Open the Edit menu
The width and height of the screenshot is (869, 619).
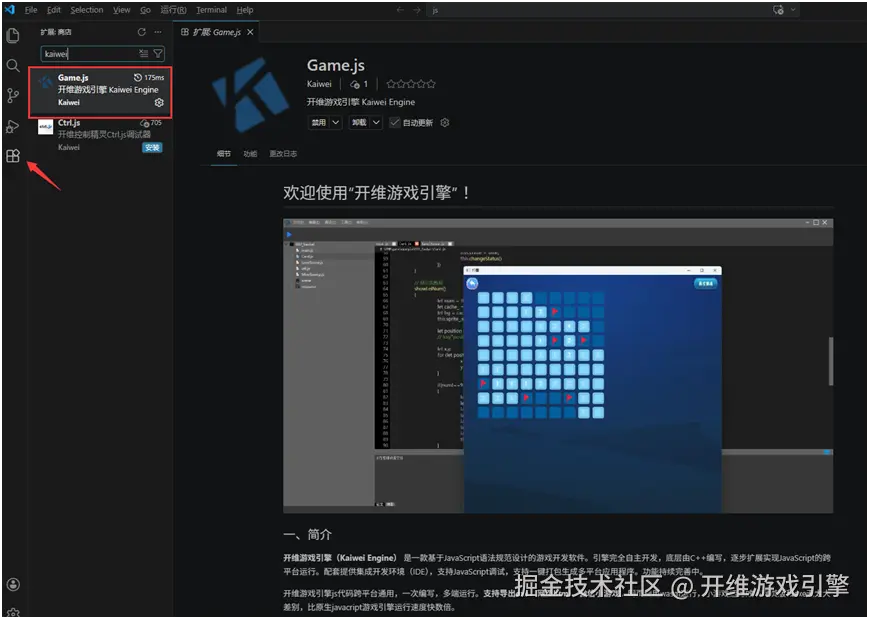[54, 10]
